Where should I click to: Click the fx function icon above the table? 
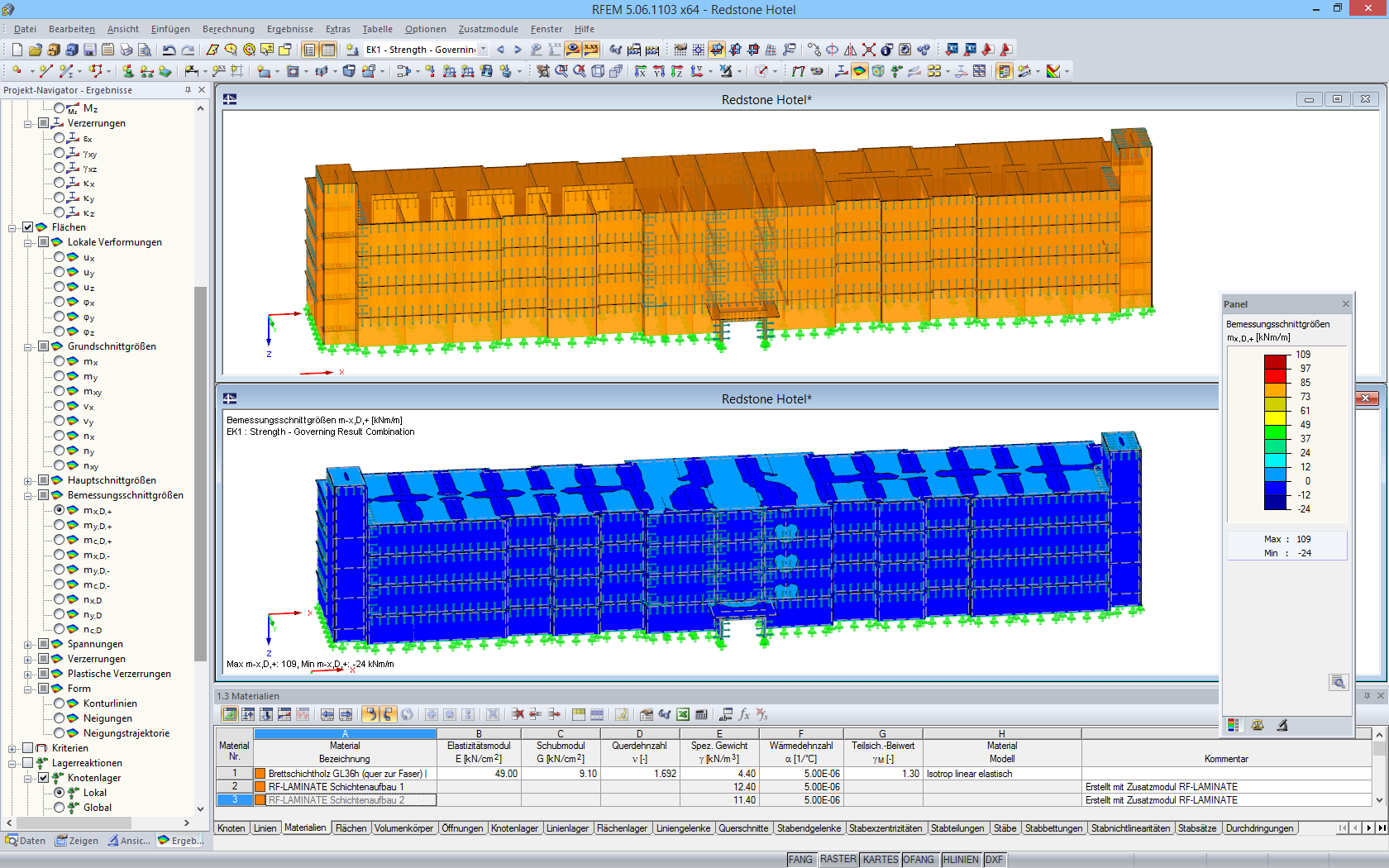[x=743, y=713]
